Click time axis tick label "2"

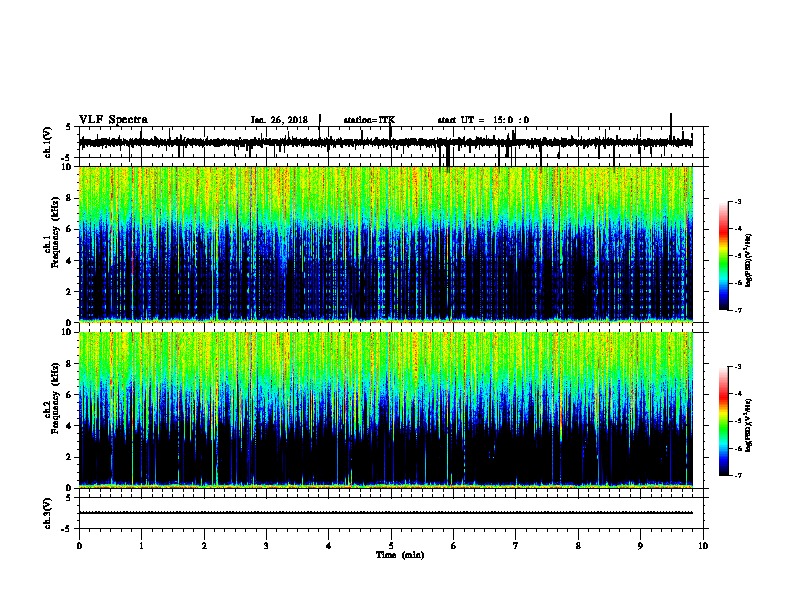204,546
